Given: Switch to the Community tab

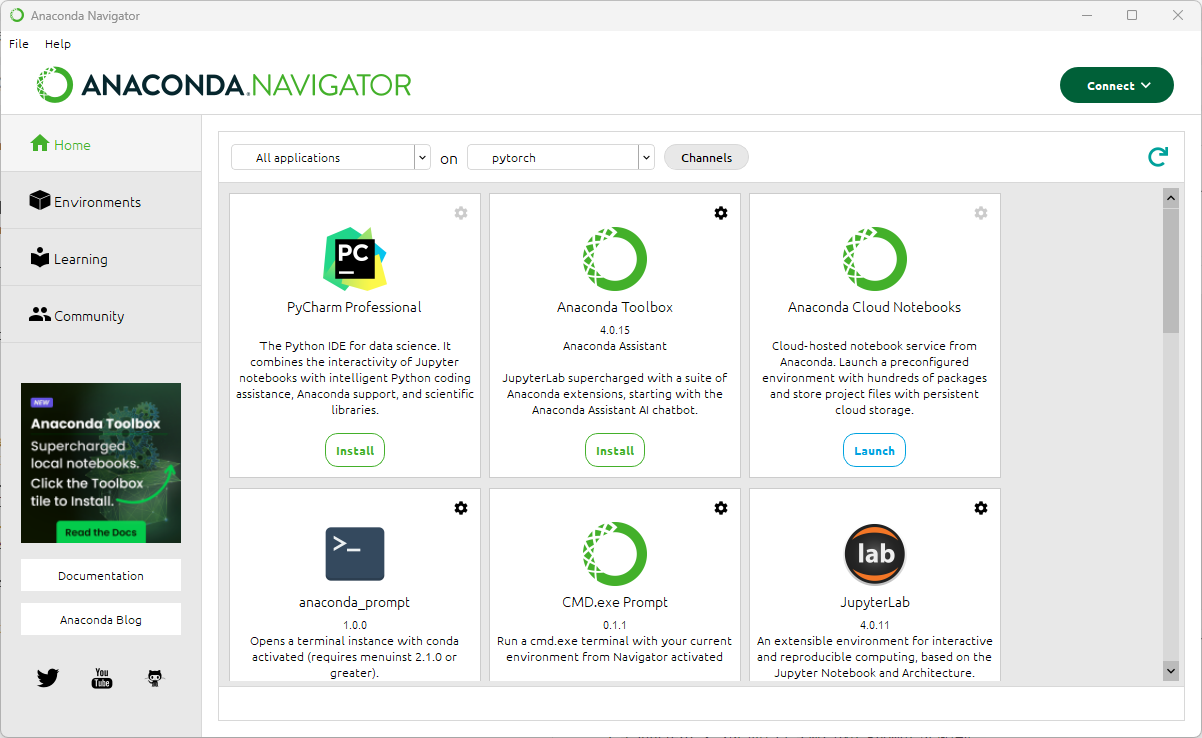Looking at the screenshot, I should [101, 315].
